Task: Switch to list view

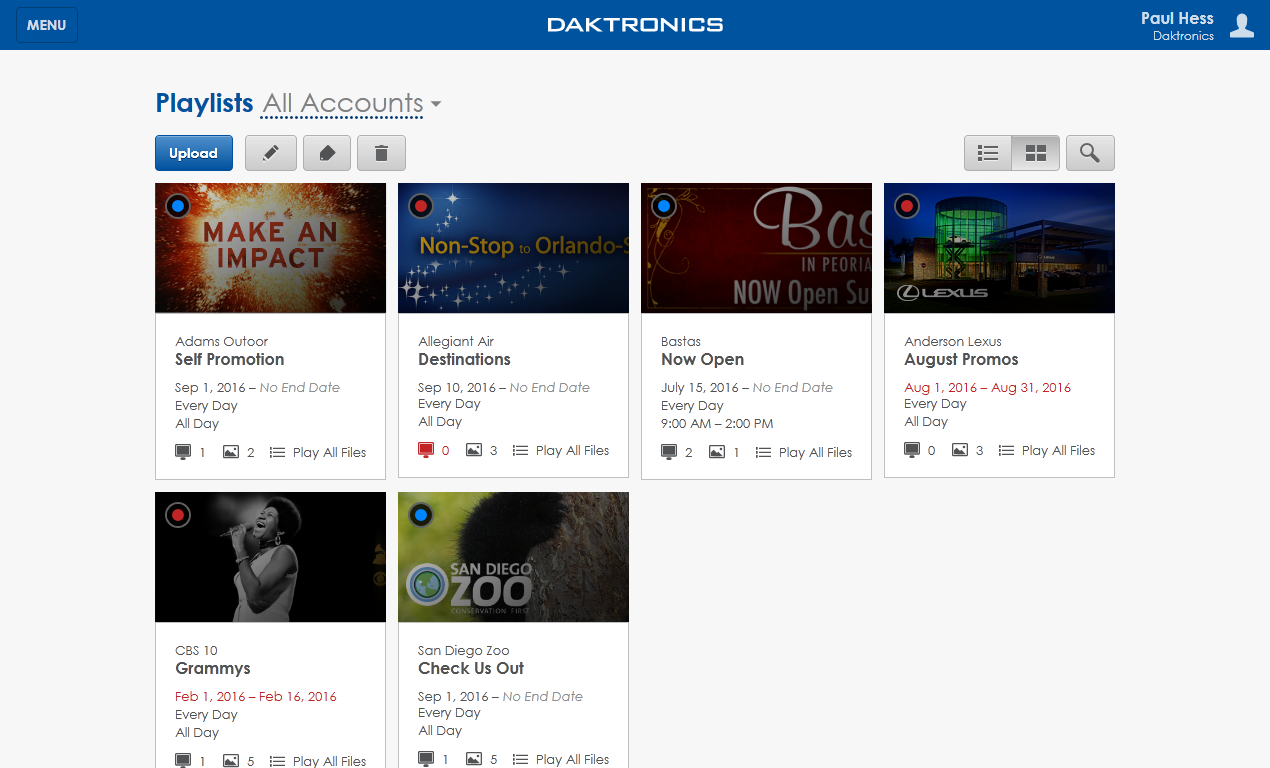Action: [988, 153]
